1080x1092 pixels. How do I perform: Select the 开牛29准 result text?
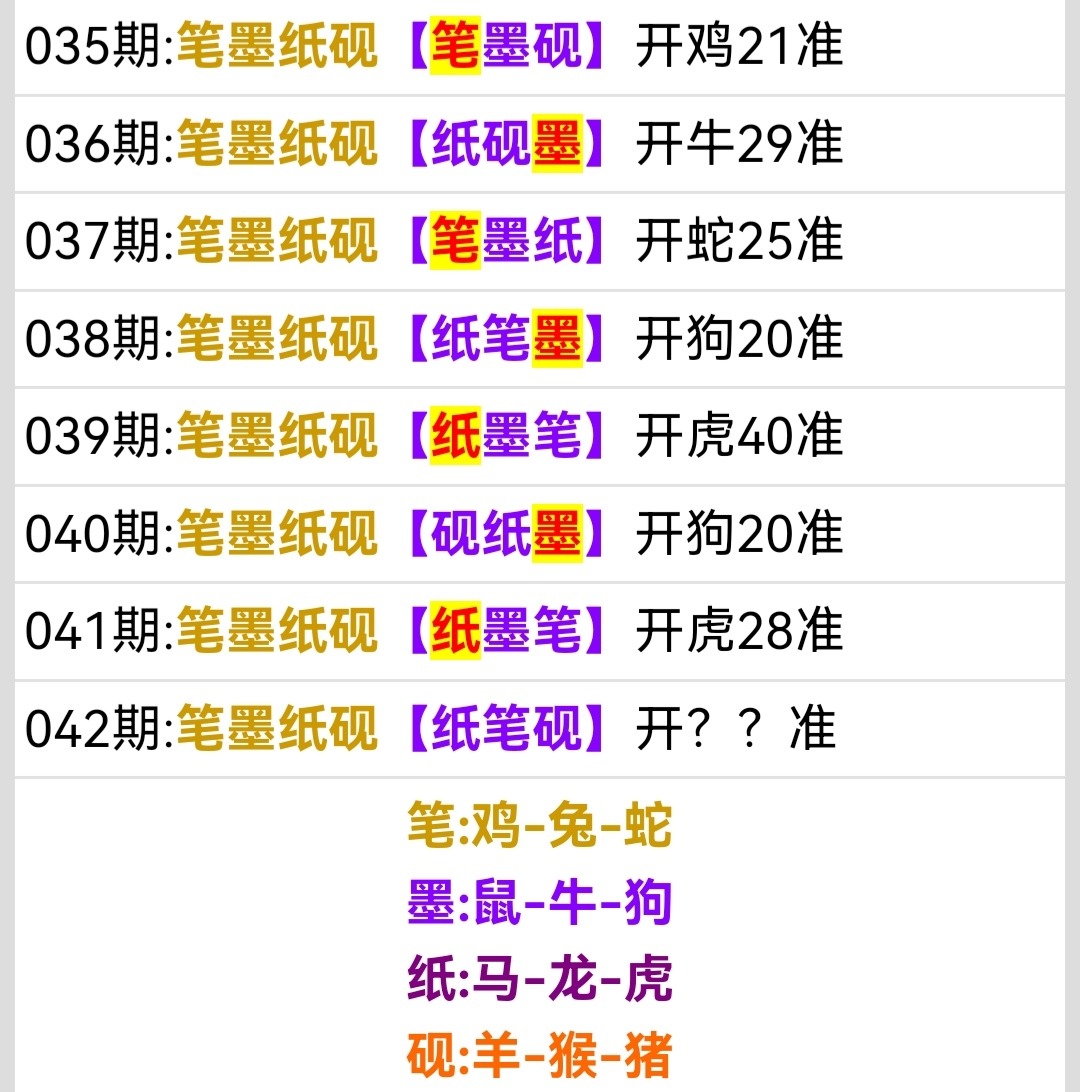739,144
